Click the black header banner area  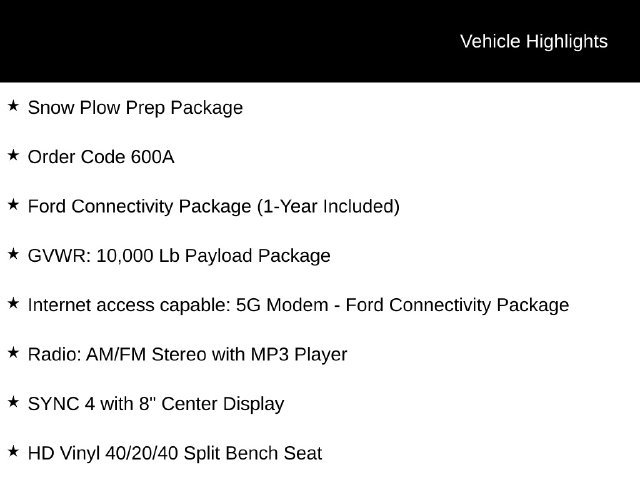pos(320,41)
